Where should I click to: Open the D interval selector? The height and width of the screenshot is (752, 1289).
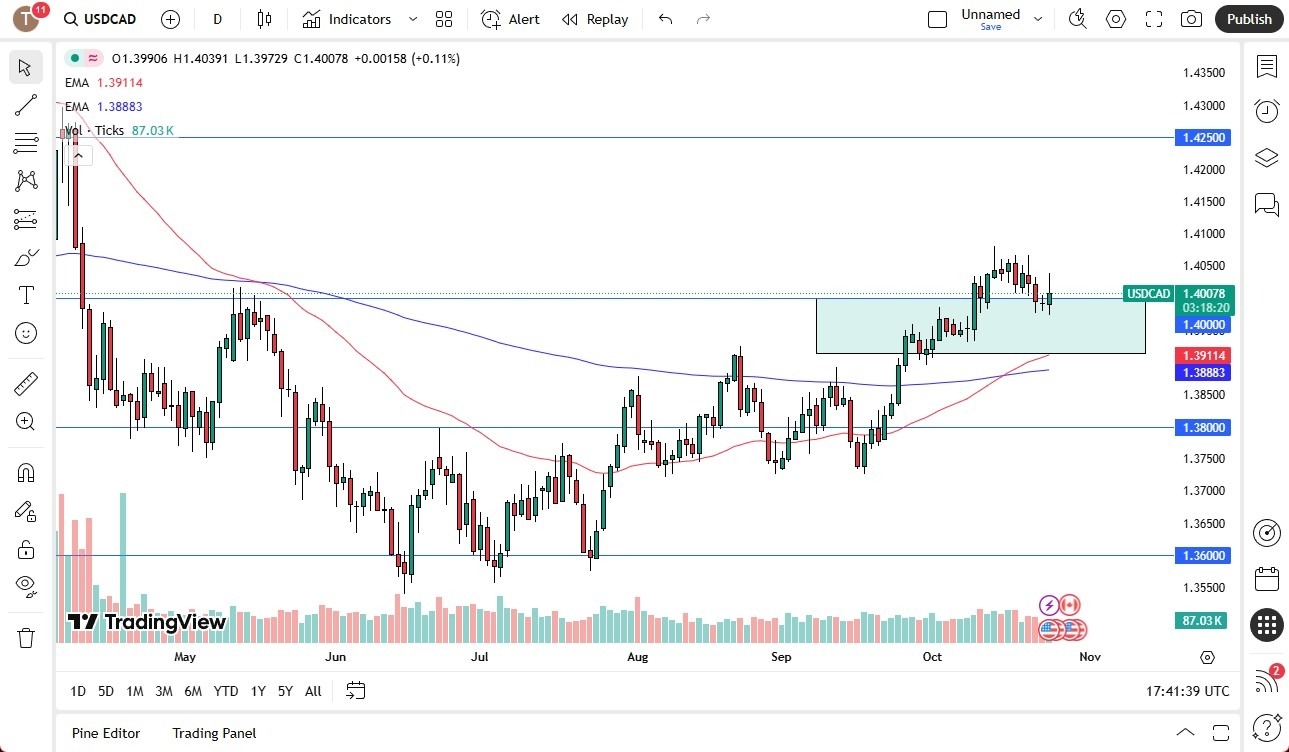(216, 19)
